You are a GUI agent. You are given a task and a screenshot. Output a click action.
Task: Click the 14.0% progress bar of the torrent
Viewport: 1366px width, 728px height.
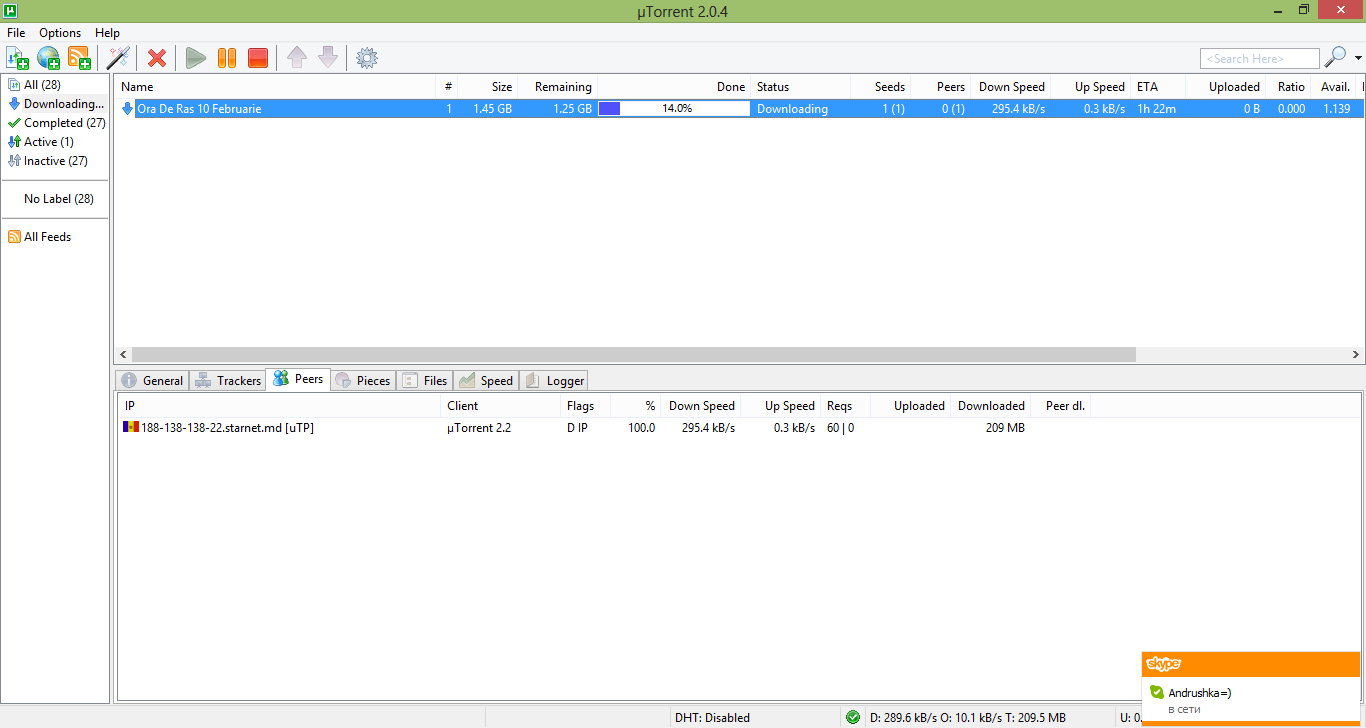point(674,108)
